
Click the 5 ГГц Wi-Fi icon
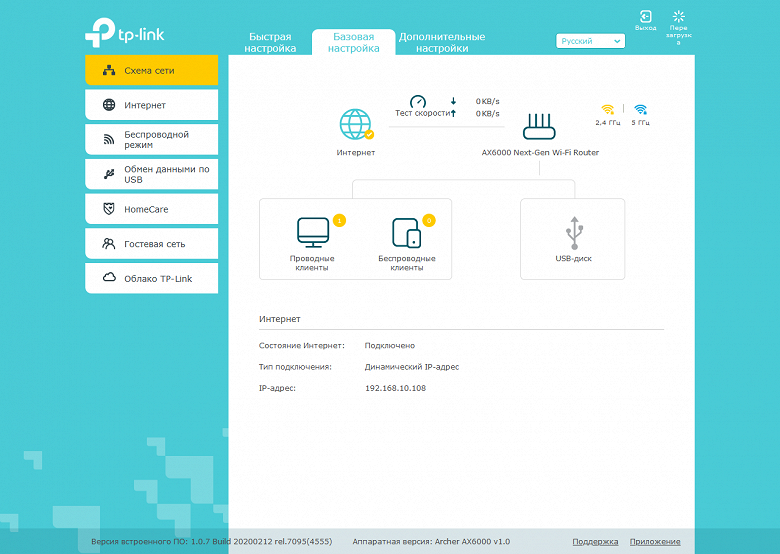coord(641,109)
